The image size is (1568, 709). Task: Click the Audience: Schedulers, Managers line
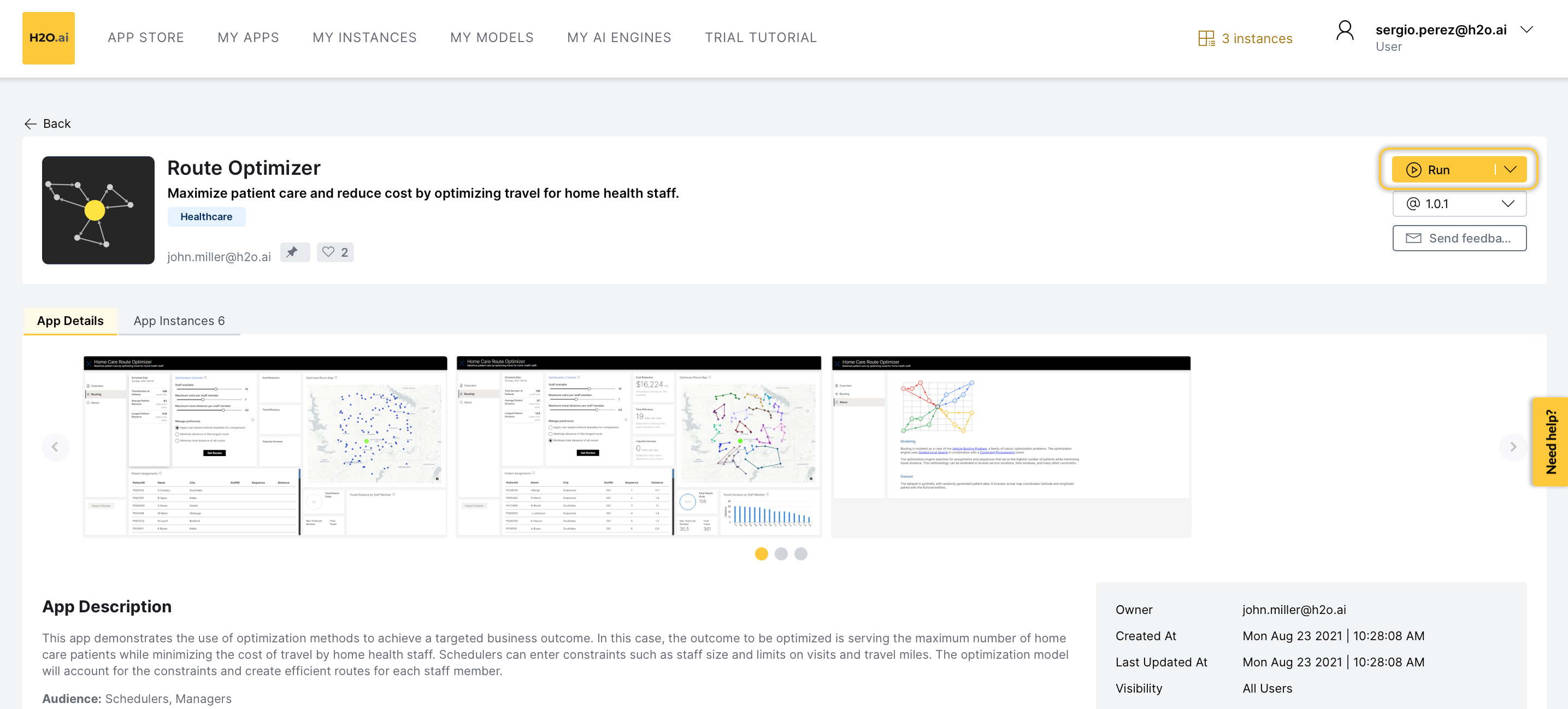[137, 699]
